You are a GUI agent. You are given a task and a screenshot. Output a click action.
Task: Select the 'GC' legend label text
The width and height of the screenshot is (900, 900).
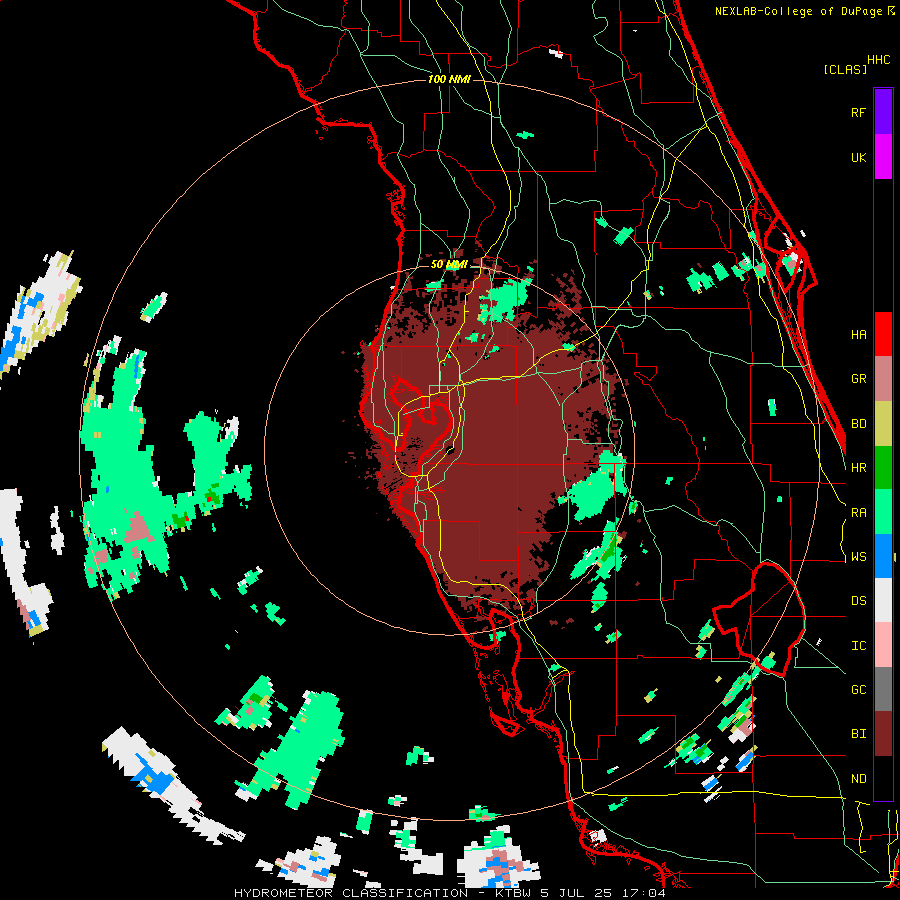coord(858,690)
